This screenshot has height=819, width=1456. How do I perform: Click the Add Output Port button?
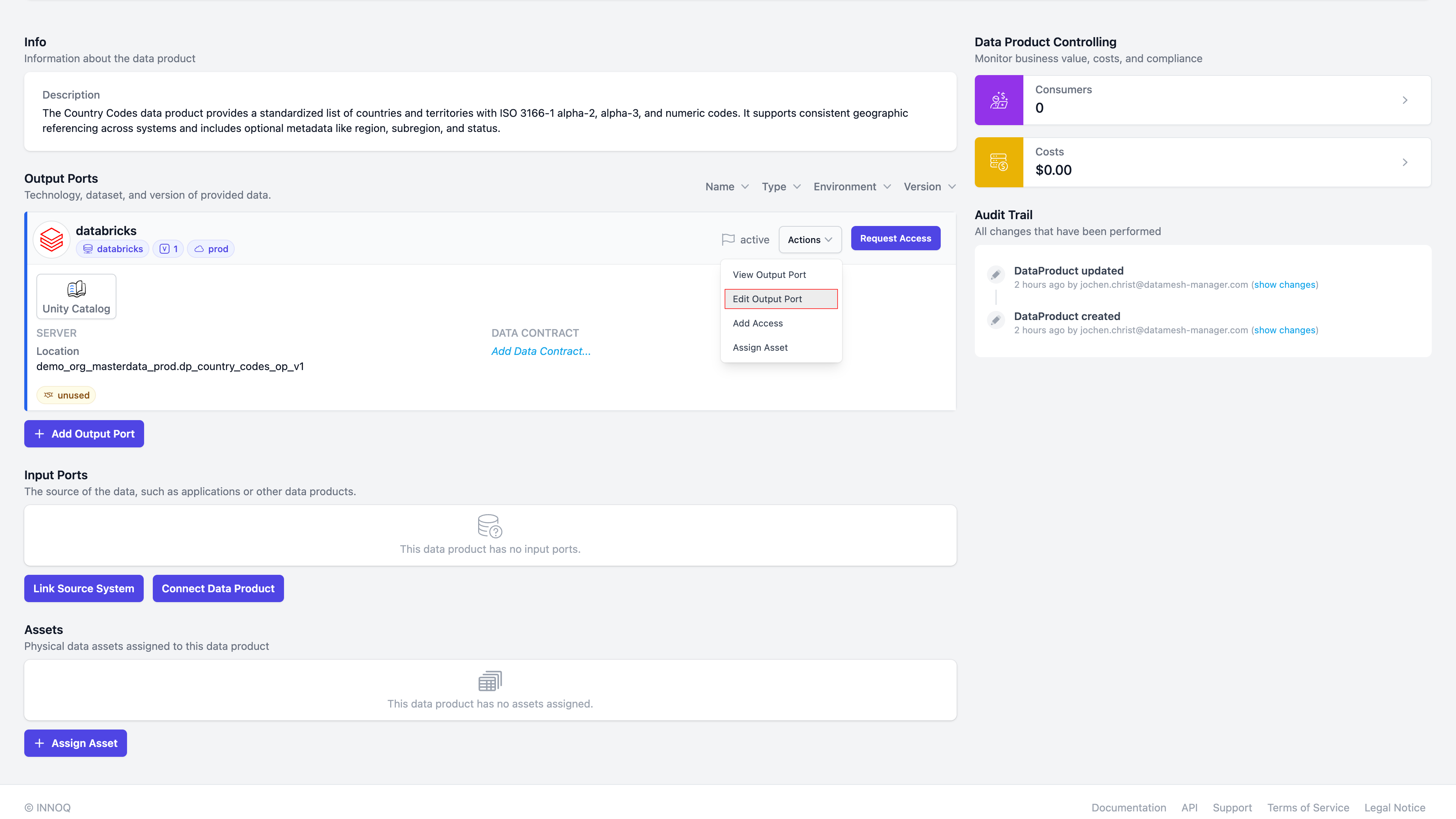click(84, 433)
